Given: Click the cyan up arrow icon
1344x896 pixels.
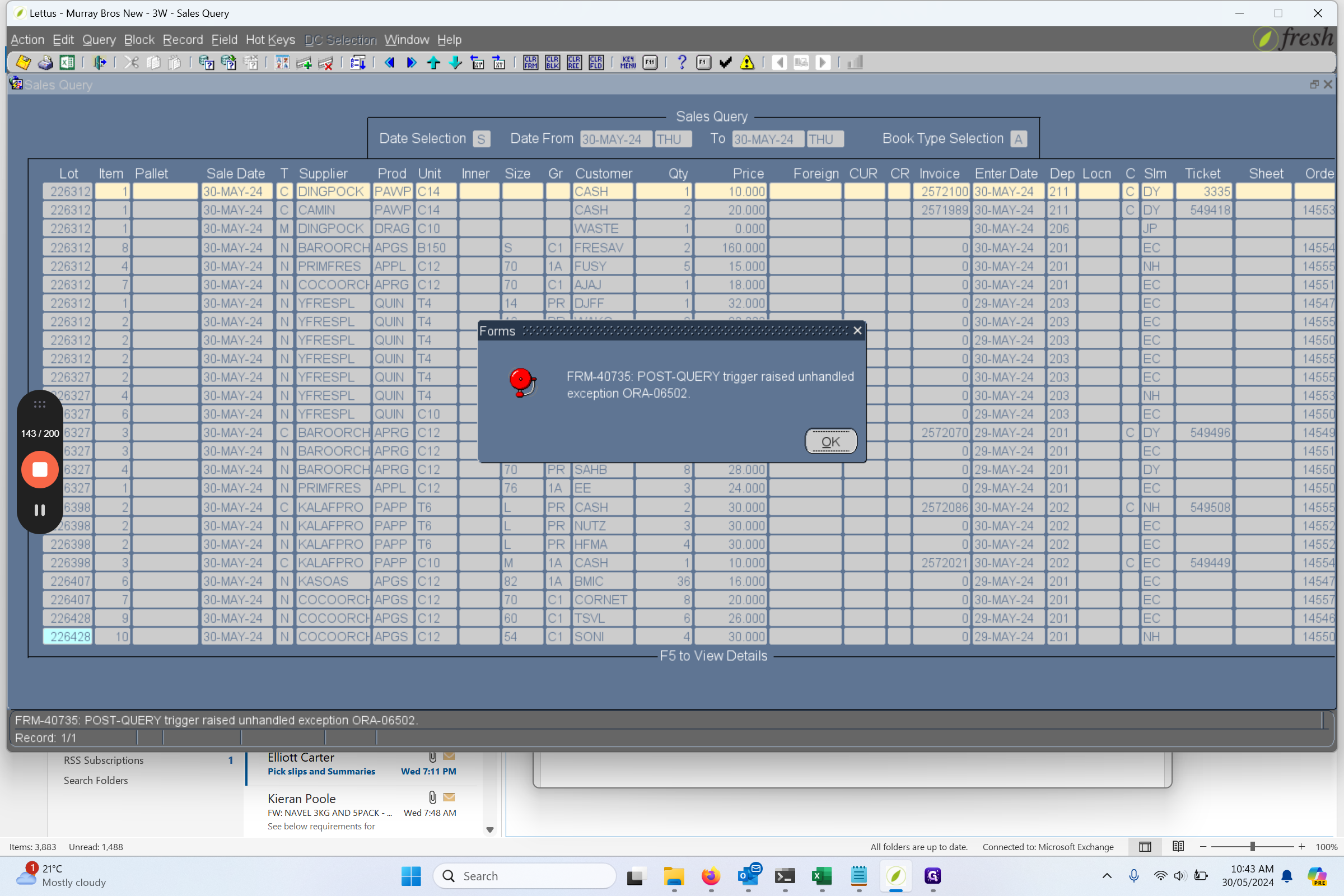Looking at the screenshot, I should pos(433,63).
